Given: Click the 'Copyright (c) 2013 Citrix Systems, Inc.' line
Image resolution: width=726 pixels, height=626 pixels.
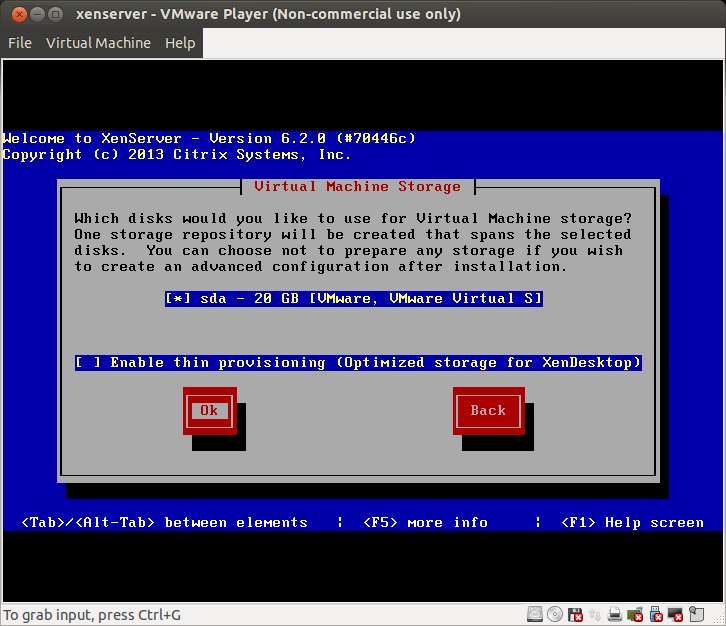Looking at the screenshot, I should 176,155.
